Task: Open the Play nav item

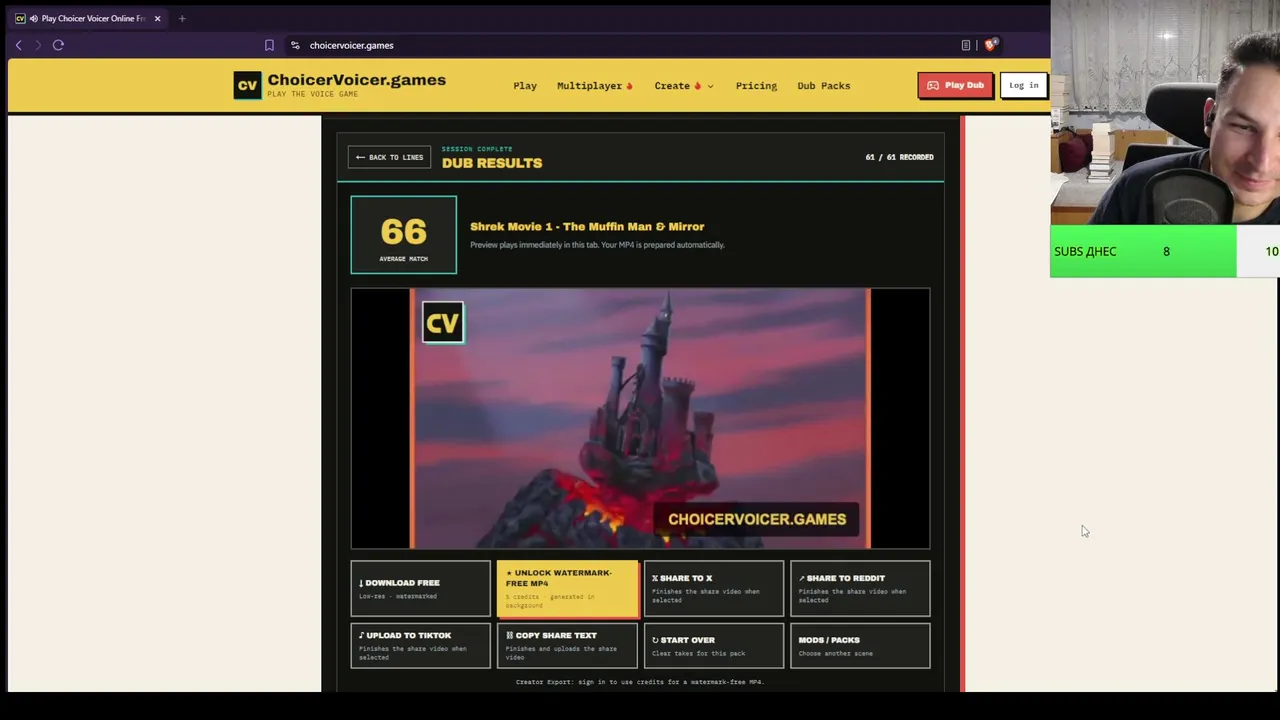Action: click(525, 86)
